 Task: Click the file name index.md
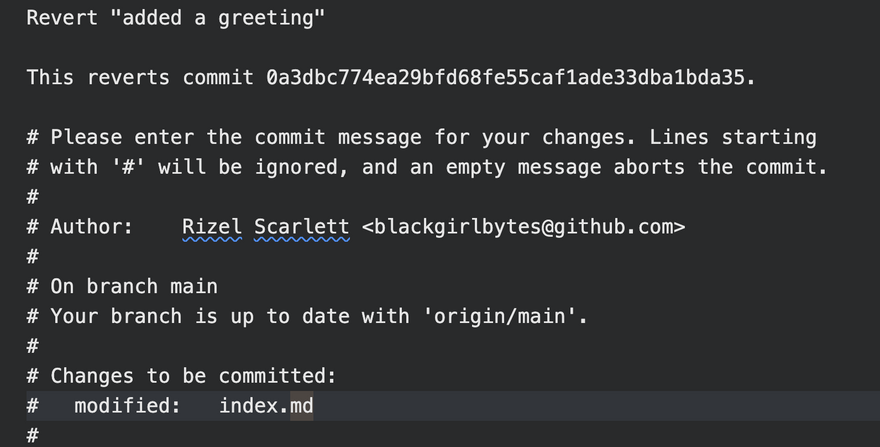pyautogui.click(x=266, y=406)
